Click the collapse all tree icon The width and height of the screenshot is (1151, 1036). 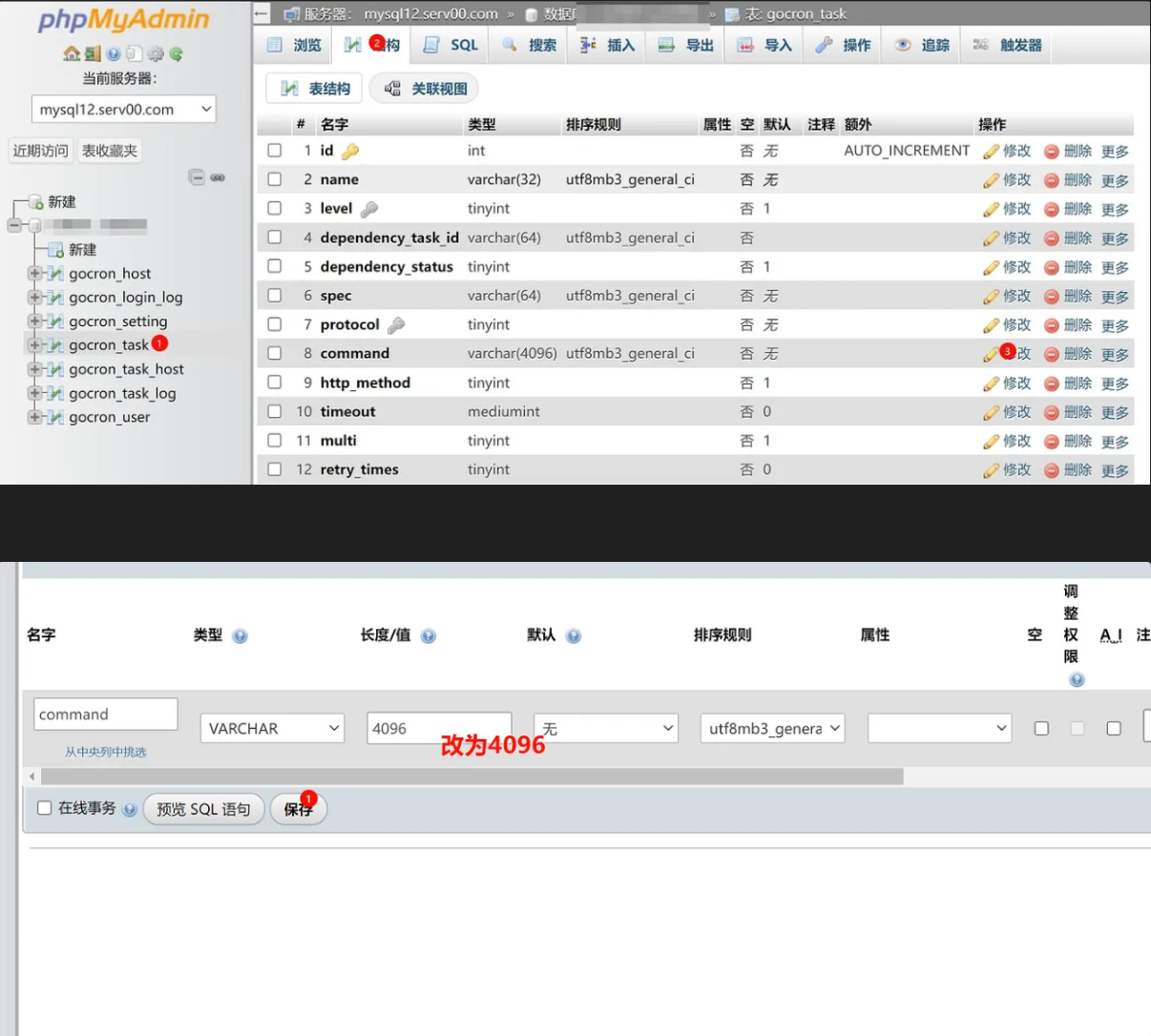[x=196, y=177]
